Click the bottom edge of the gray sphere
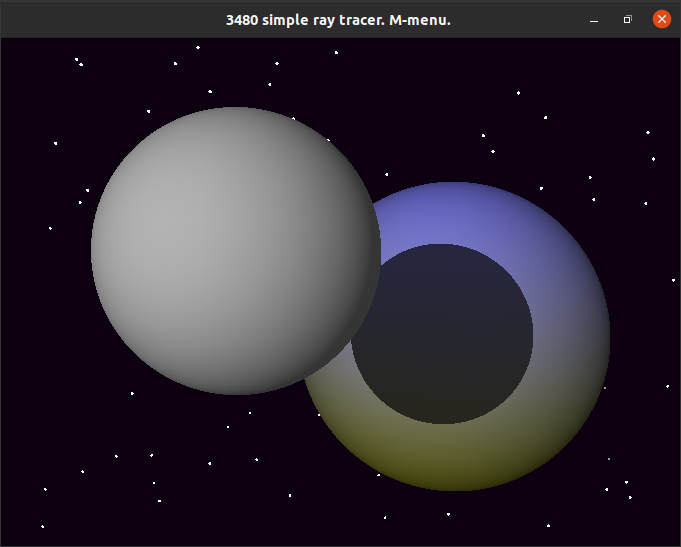This screenshot has height=547, width=681. coord(236,388)
